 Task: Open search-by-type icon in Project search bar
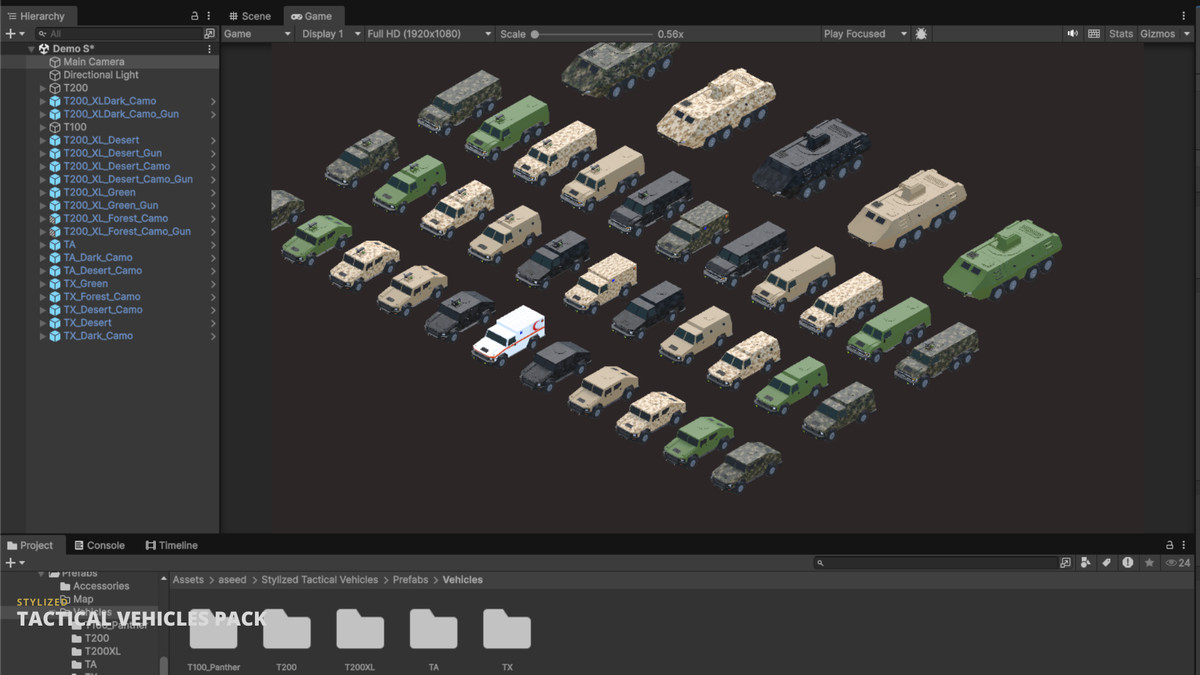click(x=1065, y=563)
